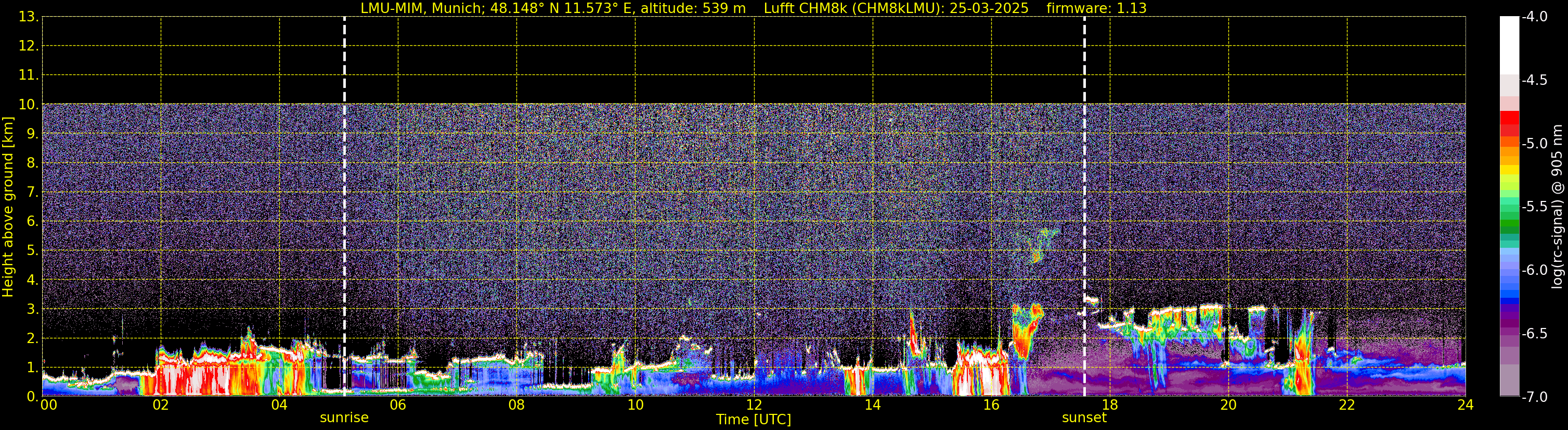Click the '5.' height tick label
The image size is (1568, 430).
pos(32,251)
